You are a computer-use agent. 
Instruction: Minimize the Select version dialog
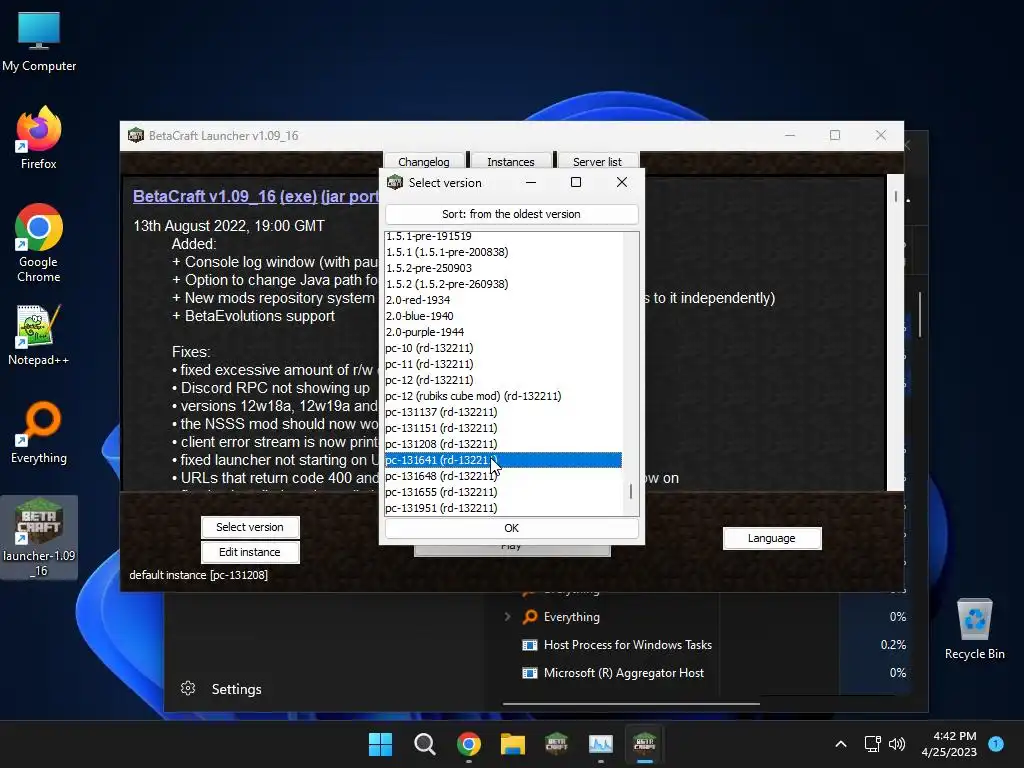coord(531,182)
